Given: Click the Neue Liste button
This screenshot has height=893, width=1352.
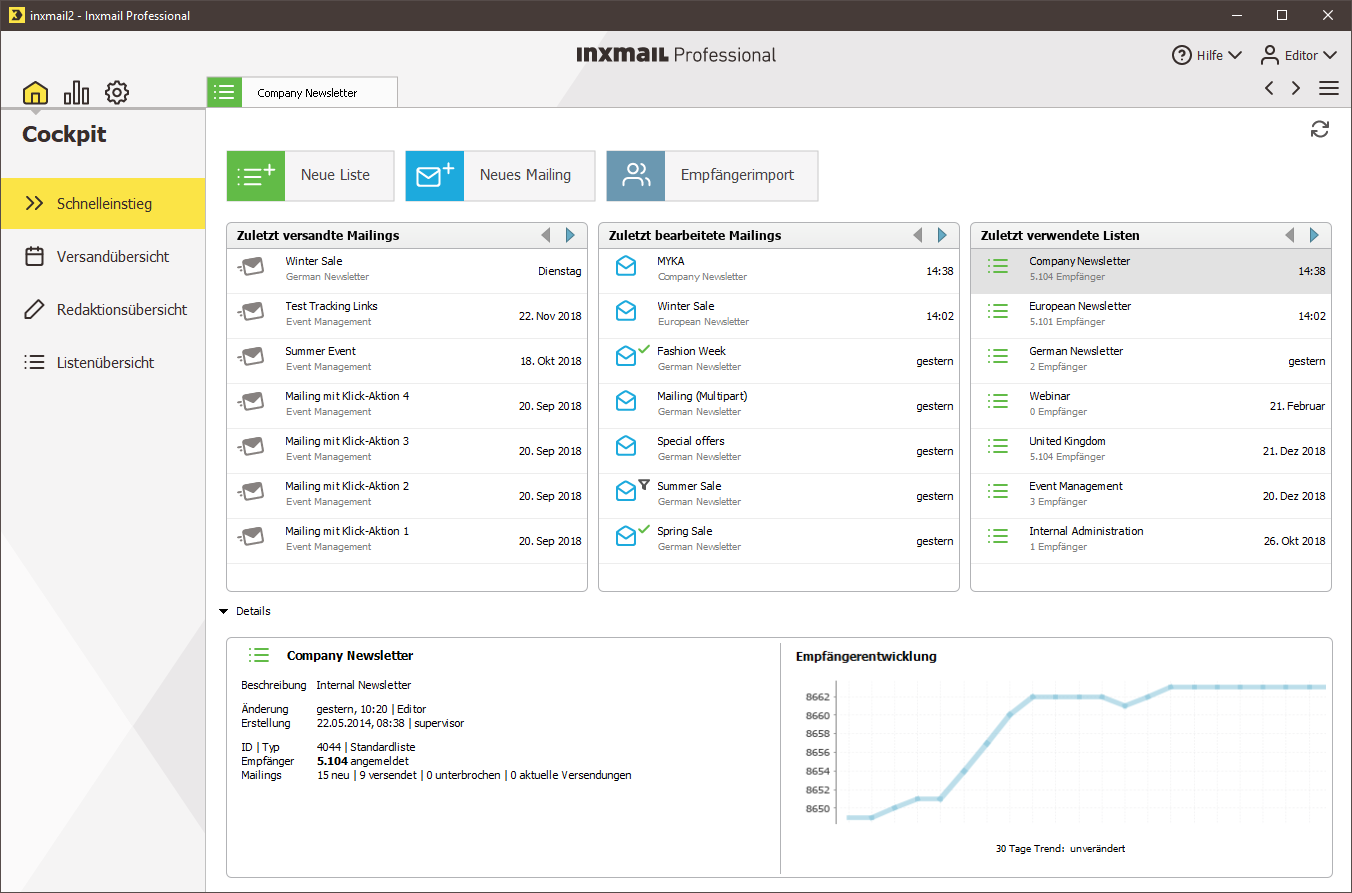Looking at the screenshot, I should click(x=310, y=175).
